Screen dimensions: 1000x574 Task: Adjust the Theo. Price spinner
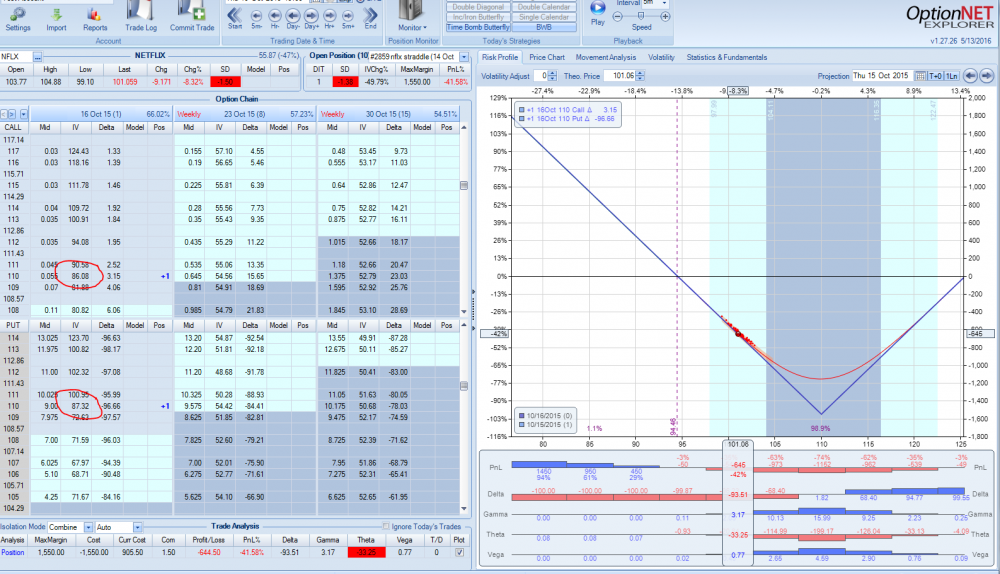coord(640,76)
